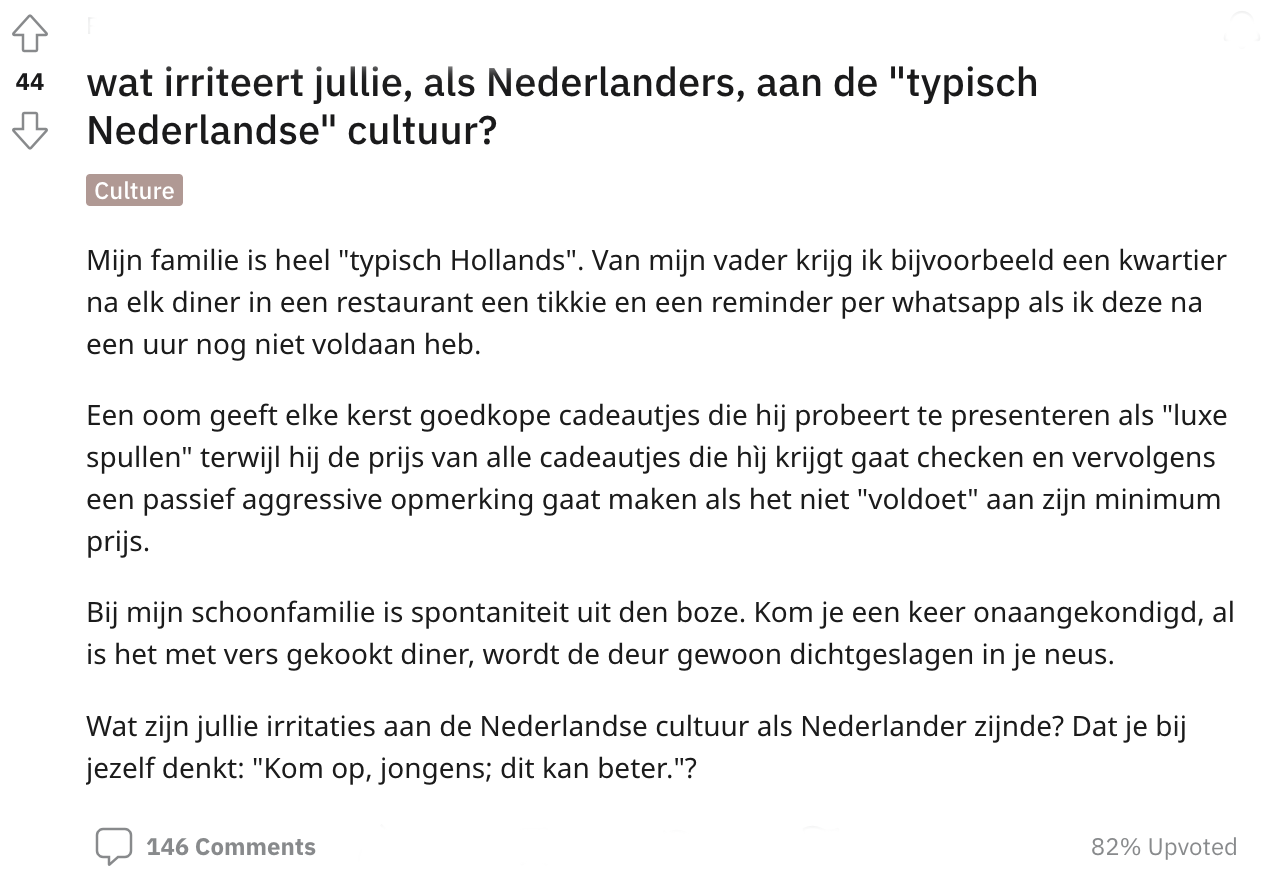Viewport: 1262px width, 896px height.
Task: Click the 82% Upvoted label
Action: 1163,847
